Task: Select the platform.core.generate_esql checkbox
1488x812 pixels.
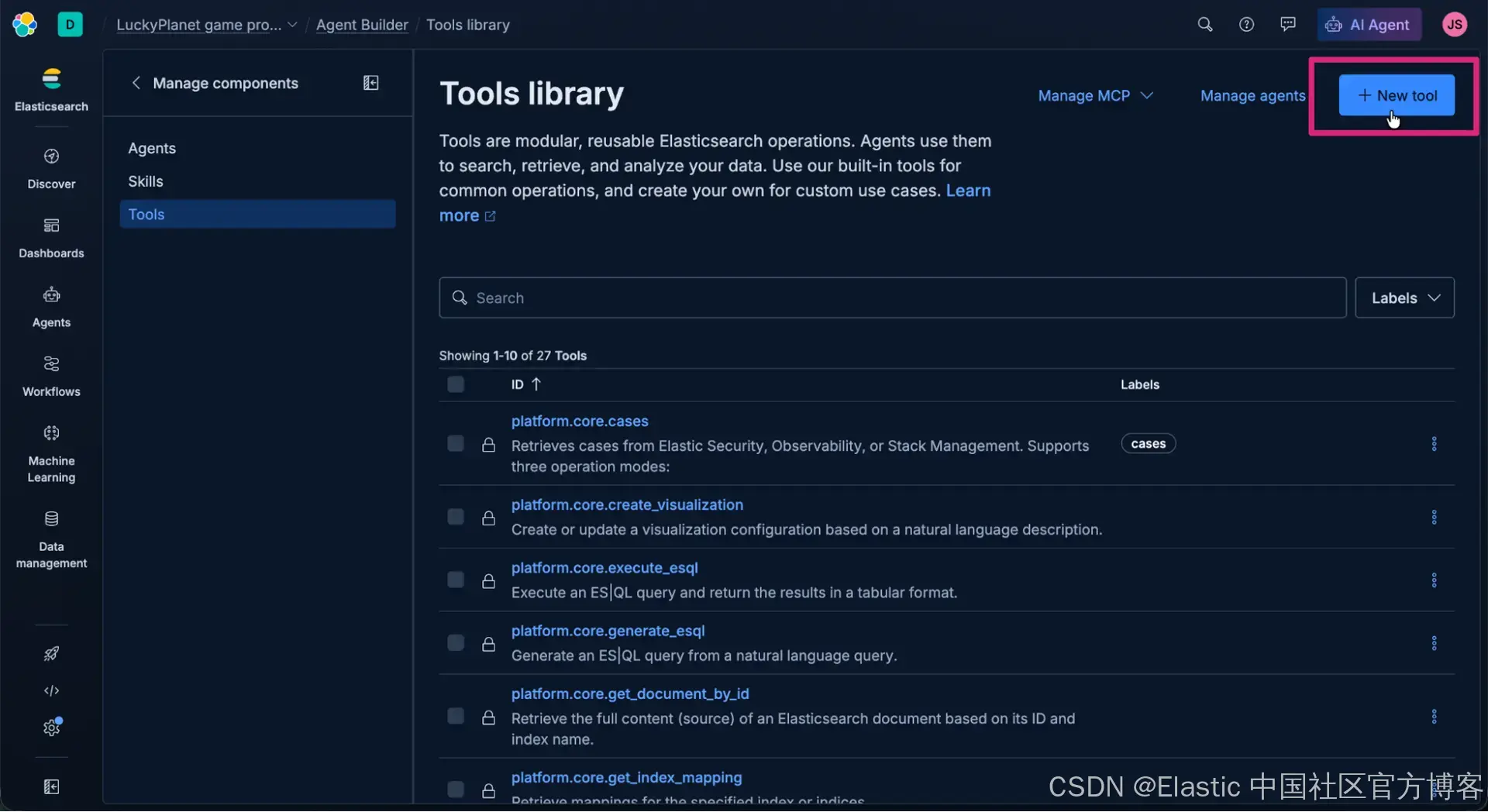Action: [x=456, y=643]
